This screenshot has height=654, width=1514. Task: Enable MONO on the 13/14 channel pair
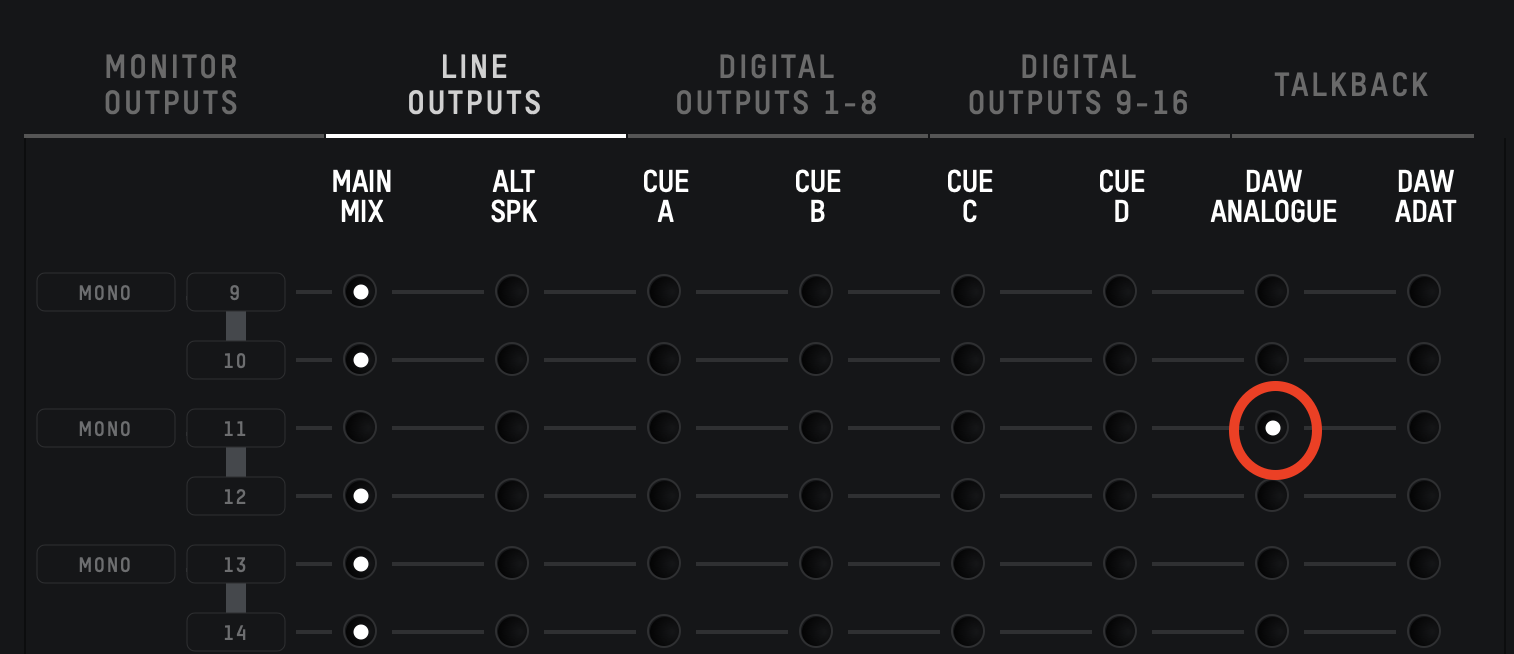[x=105, y=563]
